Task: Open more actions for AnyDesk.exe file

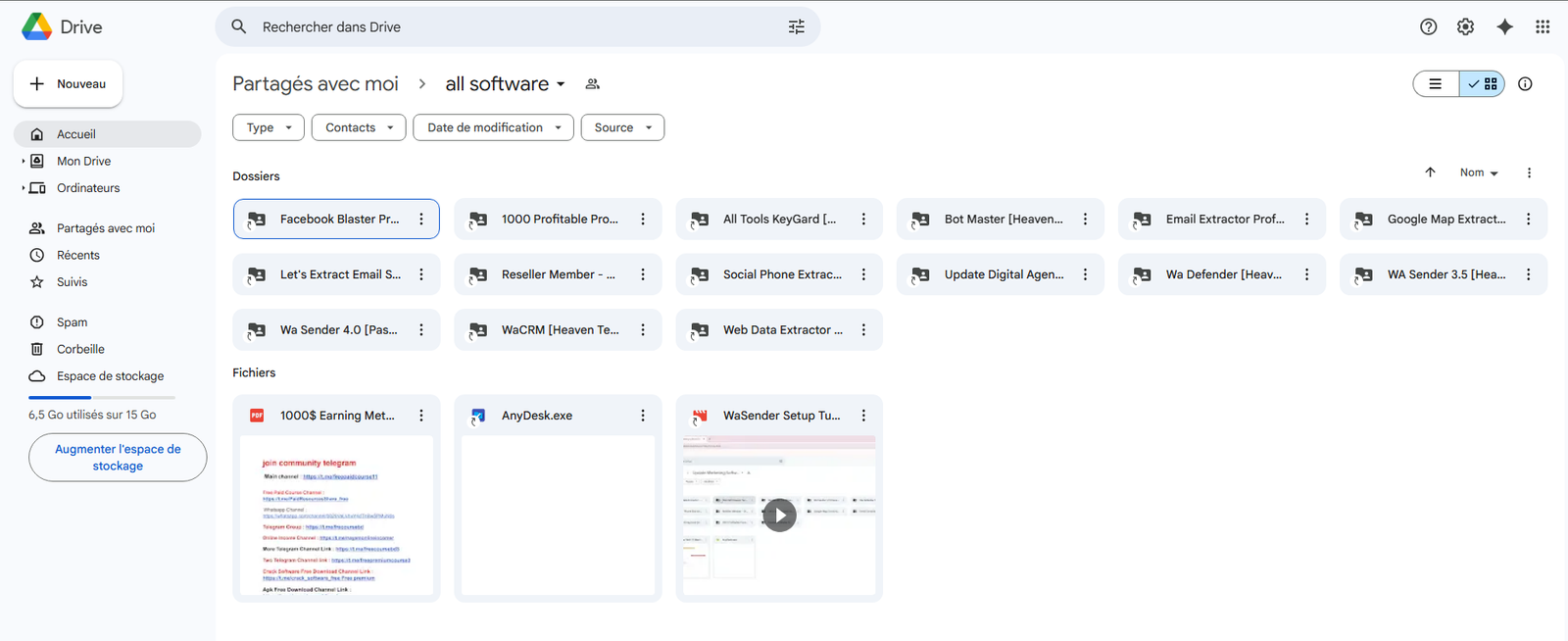Action: 643,416
